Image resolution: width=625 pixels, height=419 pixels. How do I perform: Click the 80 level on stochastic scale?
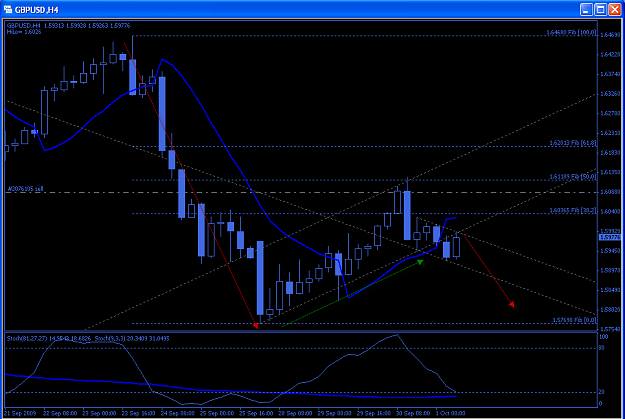[601, 348]
